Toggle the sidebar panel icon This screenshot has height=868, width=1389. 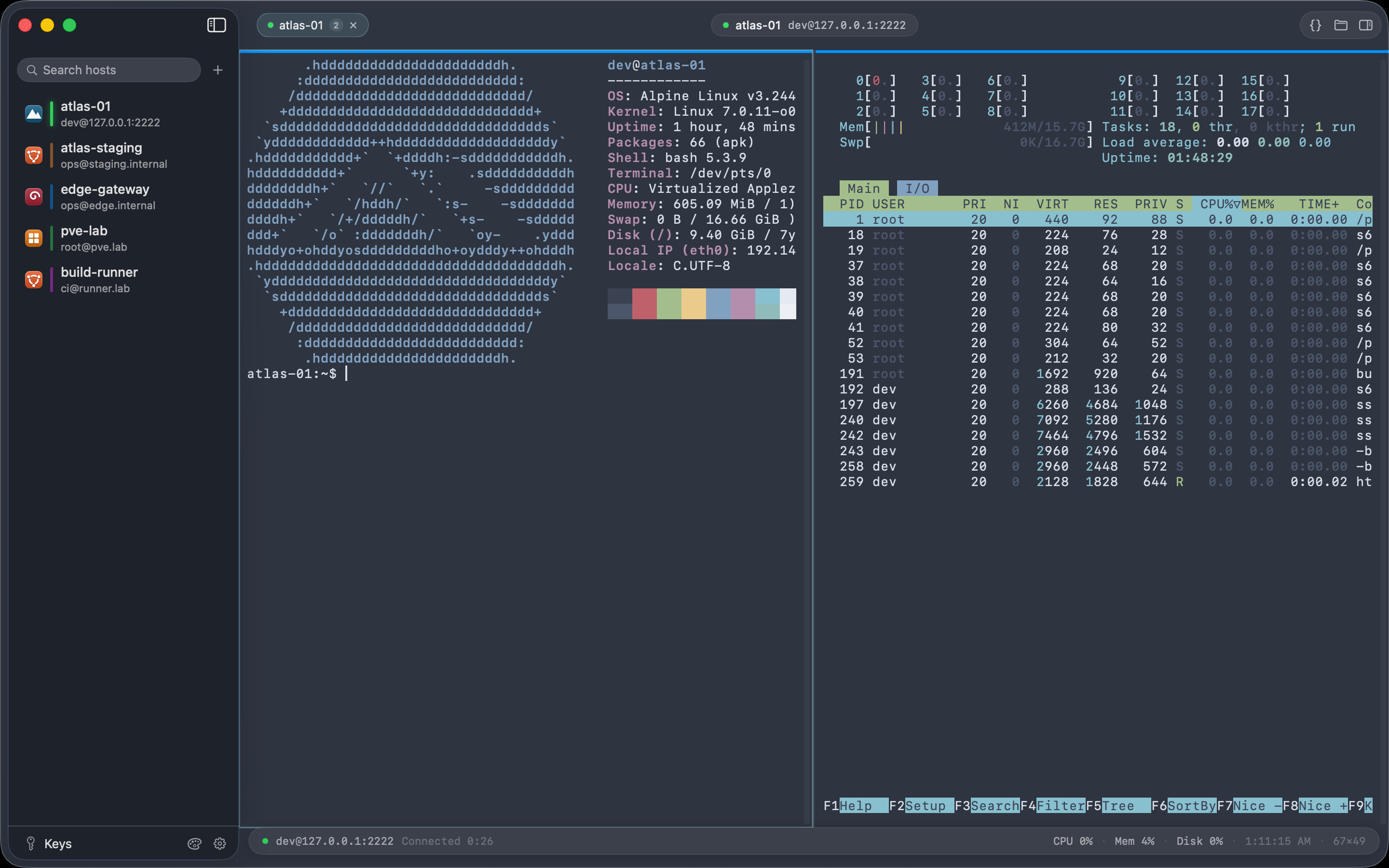point(216,25)
